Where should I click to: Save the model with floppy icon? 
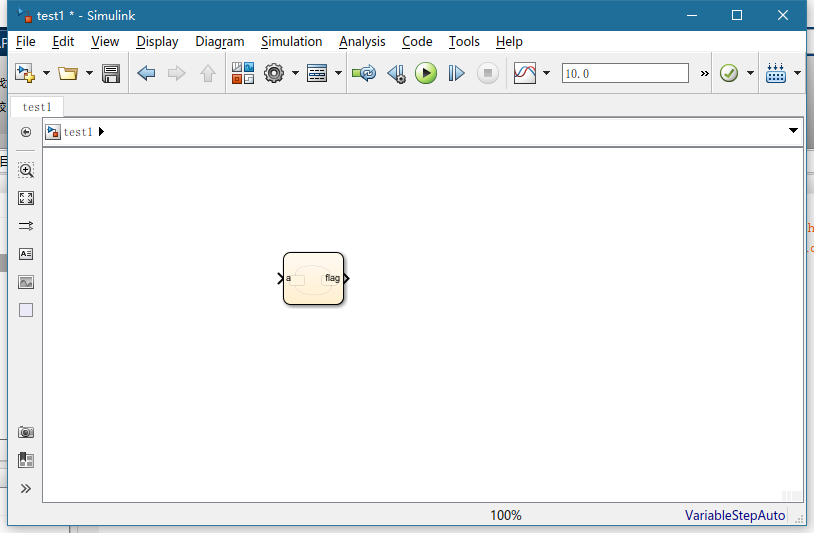[111, 73]
